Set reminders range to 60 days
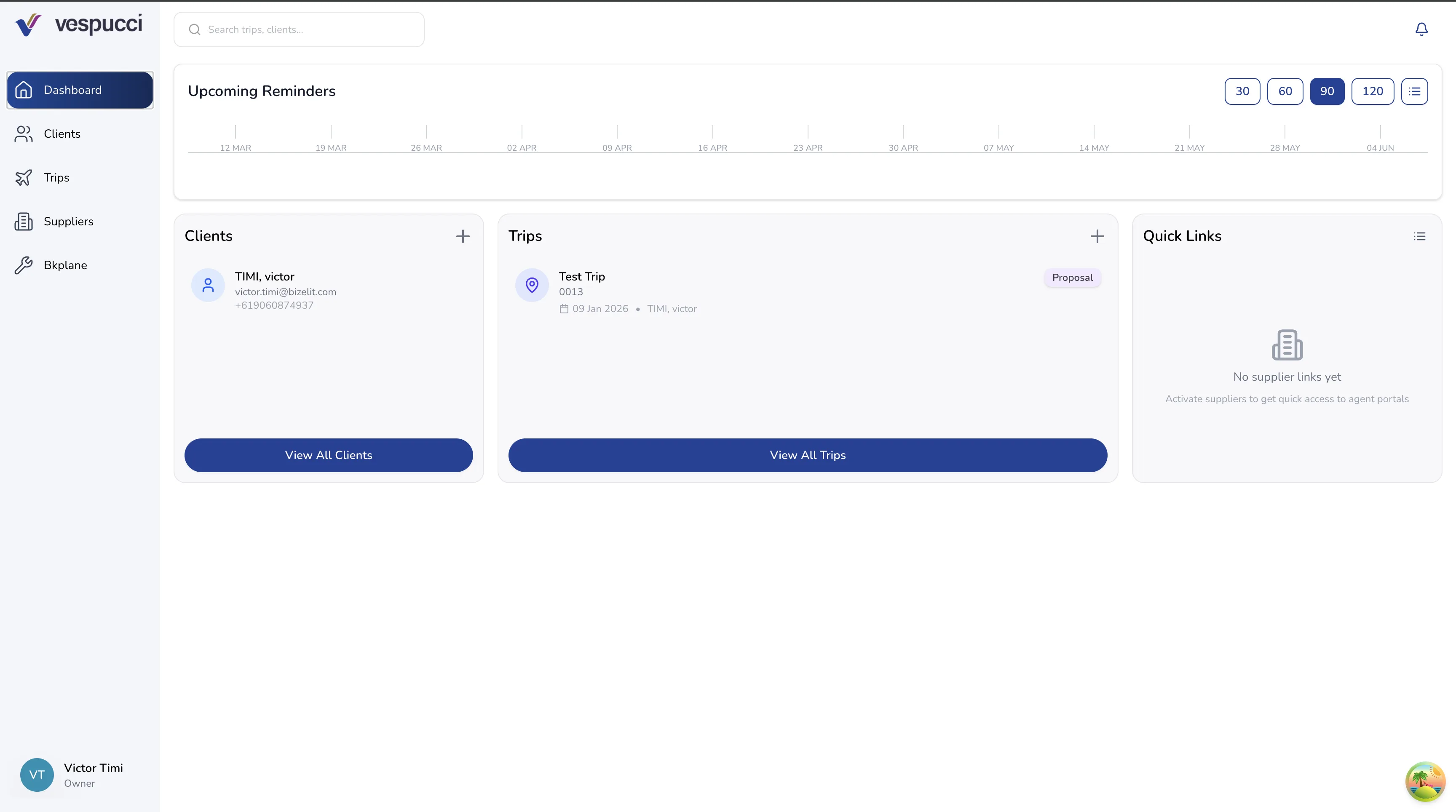This screenshot has width=1456, height=812. [x=1285, y=91]
